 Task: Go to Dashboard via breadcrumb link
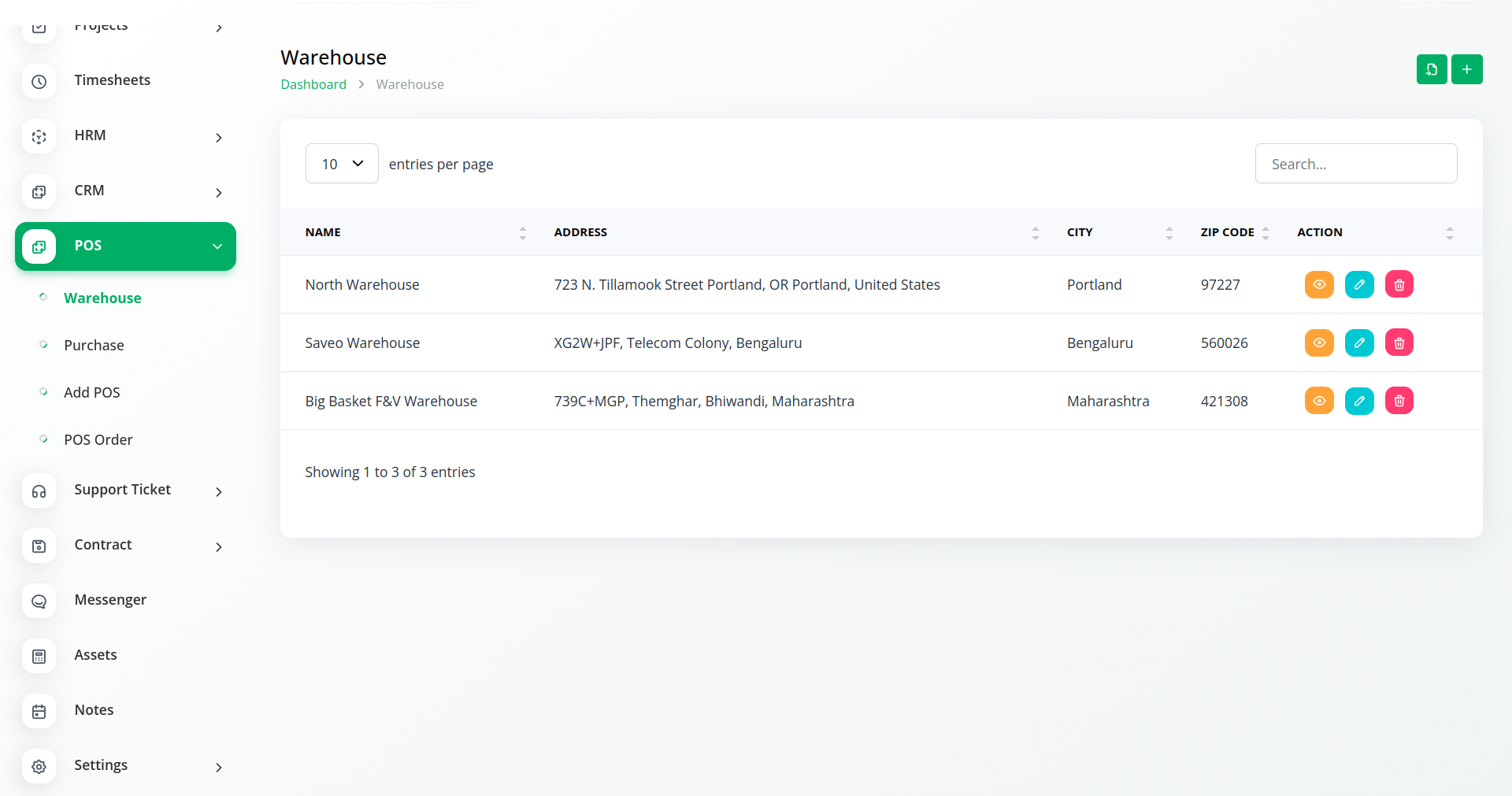tap(313, 84)
